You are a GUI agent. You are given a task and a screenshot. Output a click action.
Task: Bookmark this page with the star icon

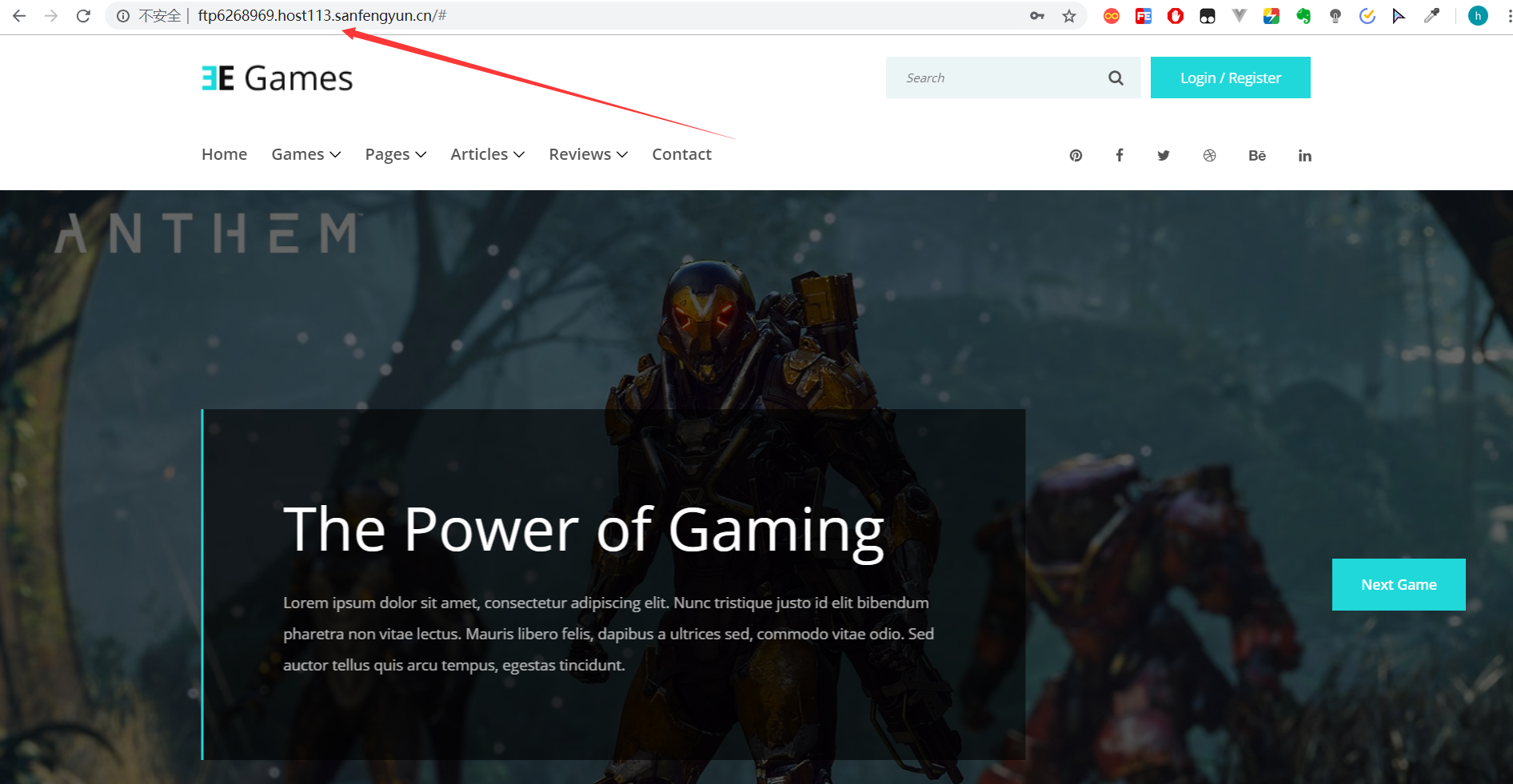(x=1069, y=16)
